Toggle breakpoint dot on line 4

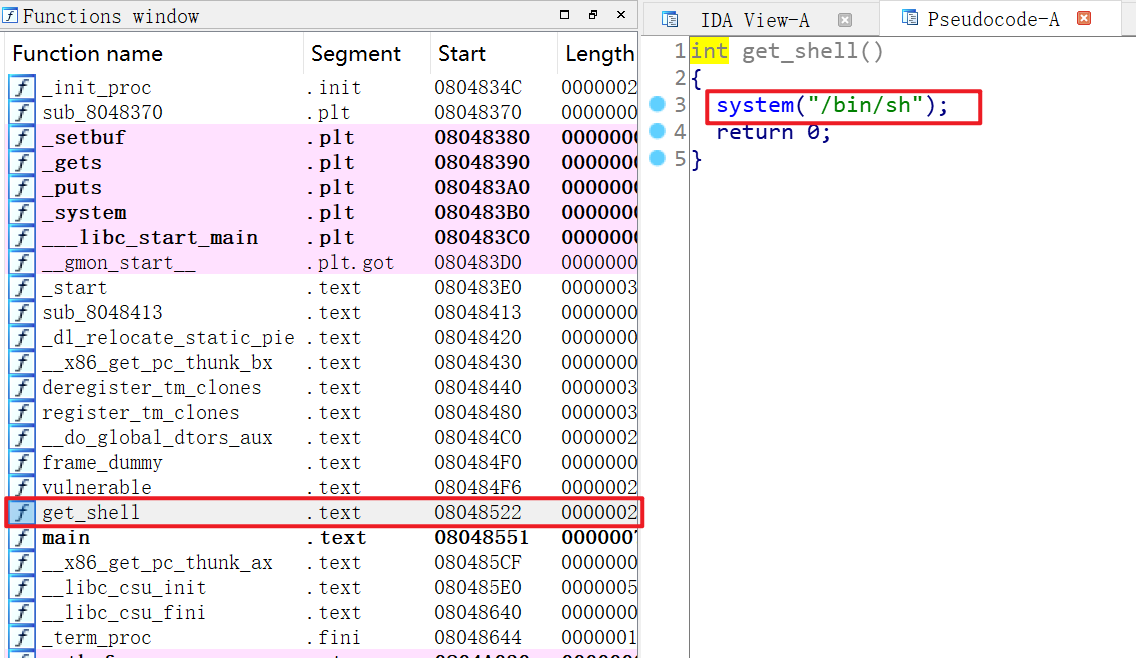pos(657,131)
